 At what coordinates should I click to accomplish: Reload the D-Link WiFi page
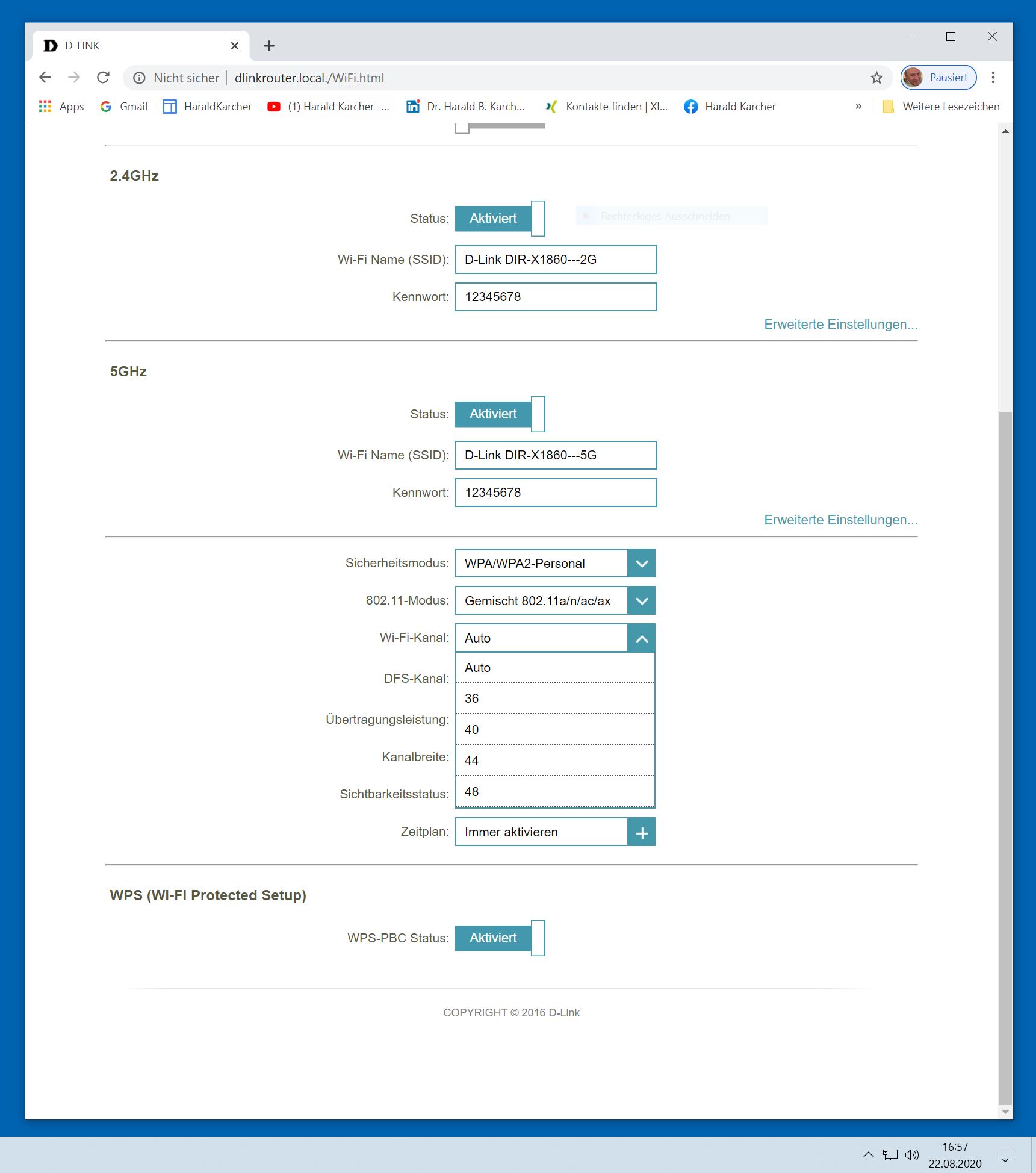coord(103,78)
